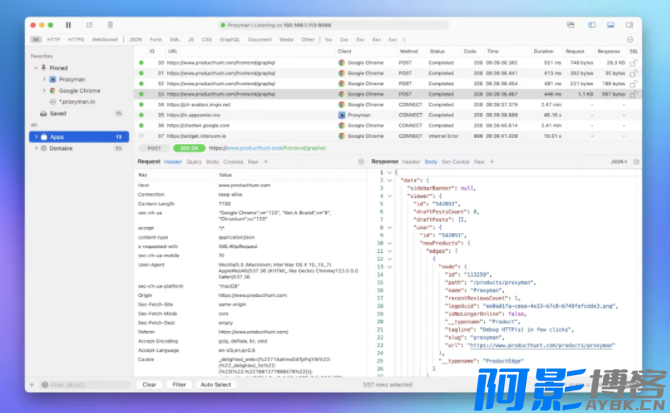Expand the Proxyman item under Pinned
This screenshot has width=670, height=413.
44,79
